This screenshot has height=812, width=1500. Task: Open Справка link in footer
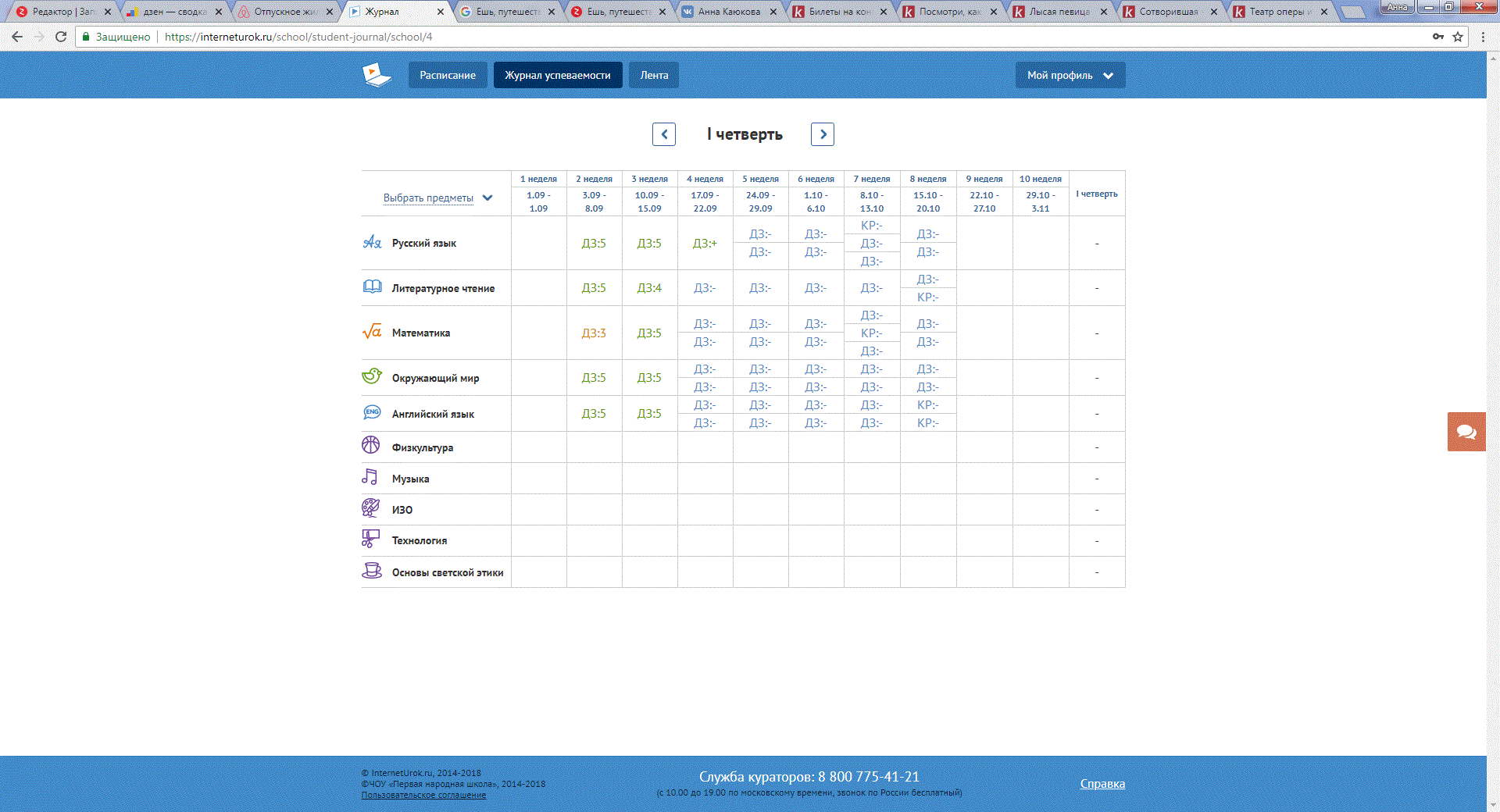click(1102, 784)
